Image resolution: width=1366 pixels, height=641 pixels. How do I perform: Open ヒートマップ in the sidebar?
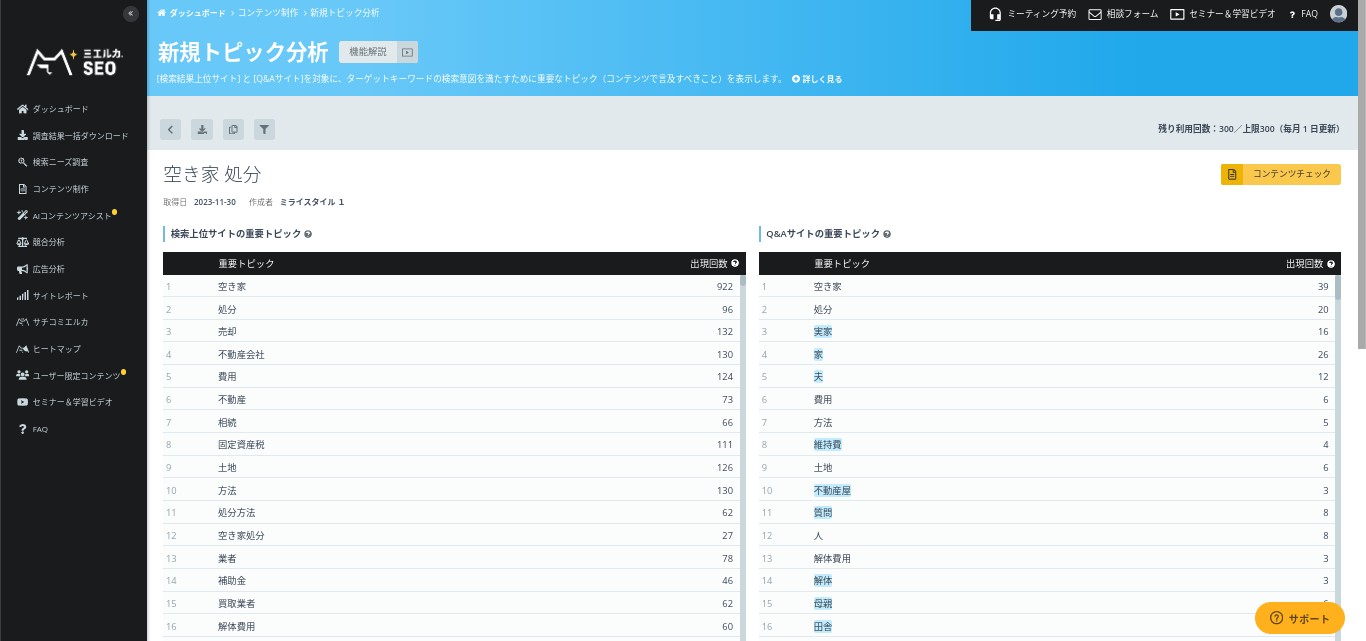(x=56, y=349)
